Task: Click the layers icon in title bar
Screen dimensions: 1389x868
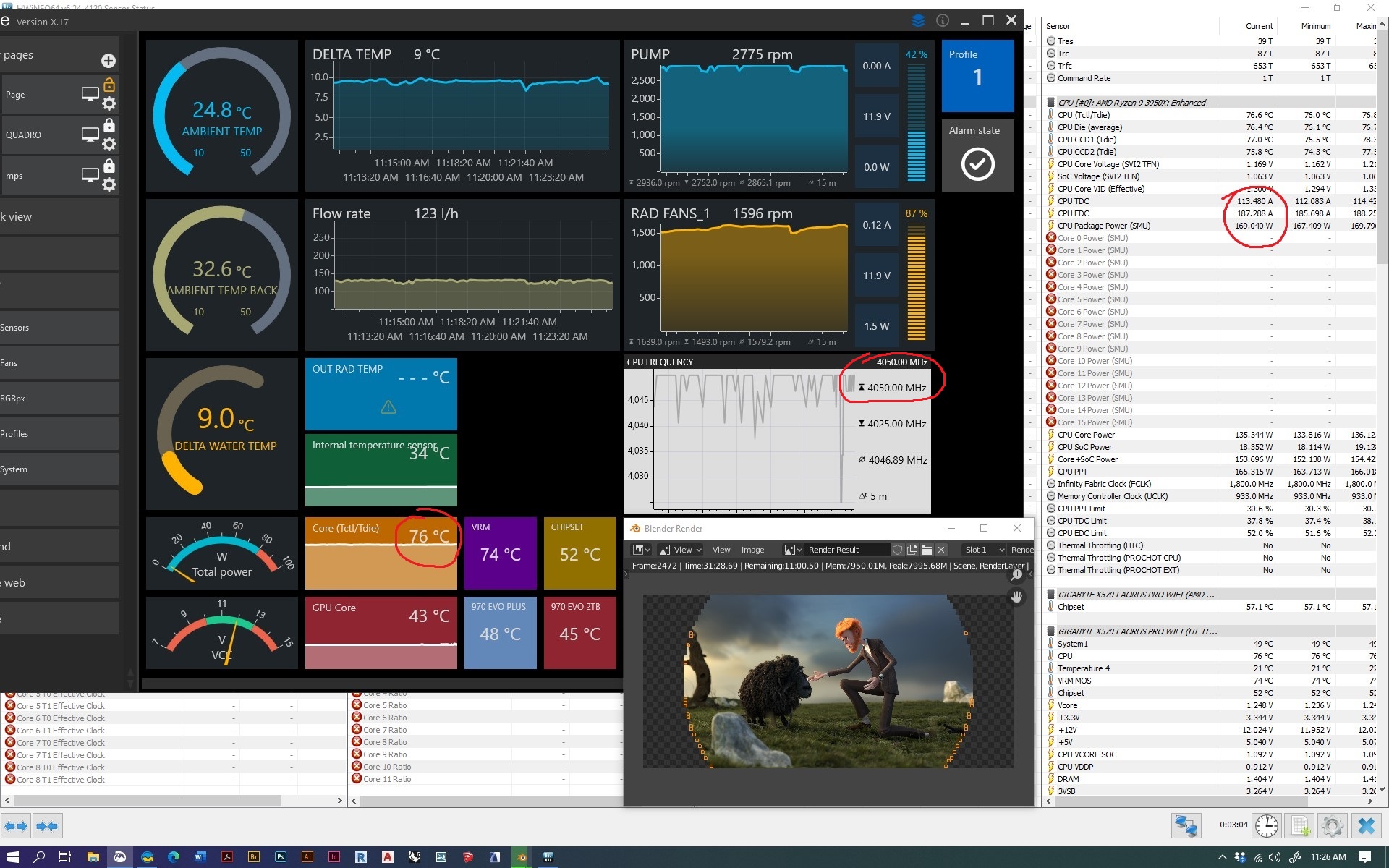Action: [918, 21]
